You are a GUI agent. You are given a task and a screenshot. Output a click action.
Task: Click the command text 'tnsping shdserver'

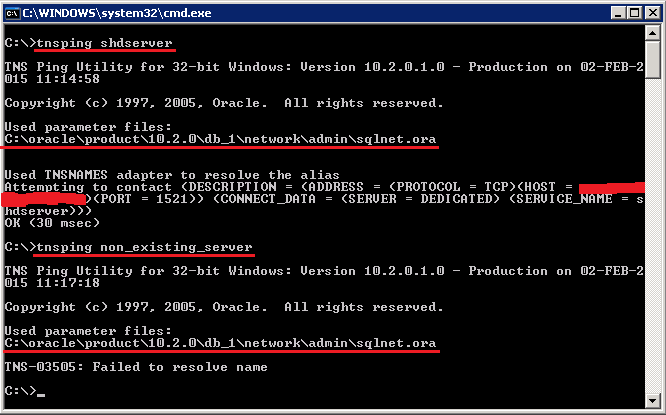click(104, 43)
